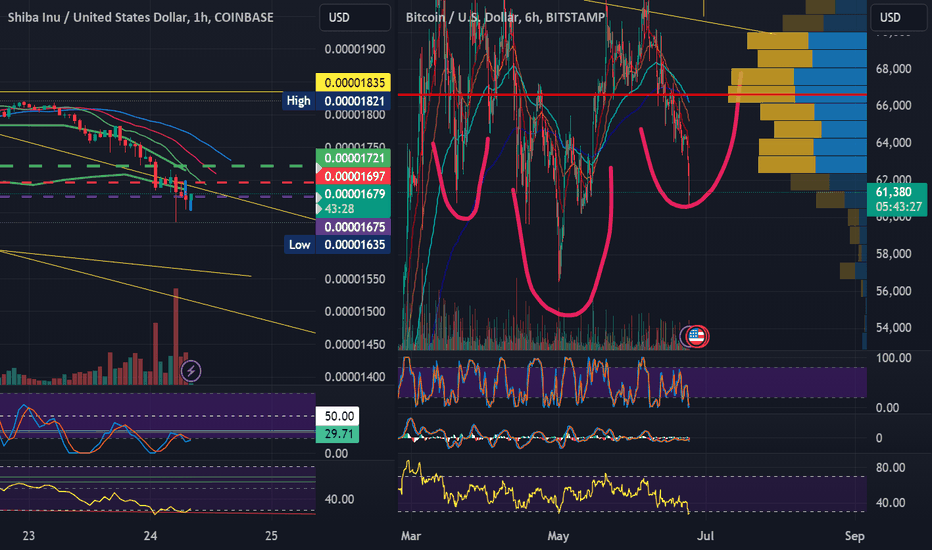Select the green 0.00001721 price label
Viewport: 932px width, 550px height.
pos(353,158)
